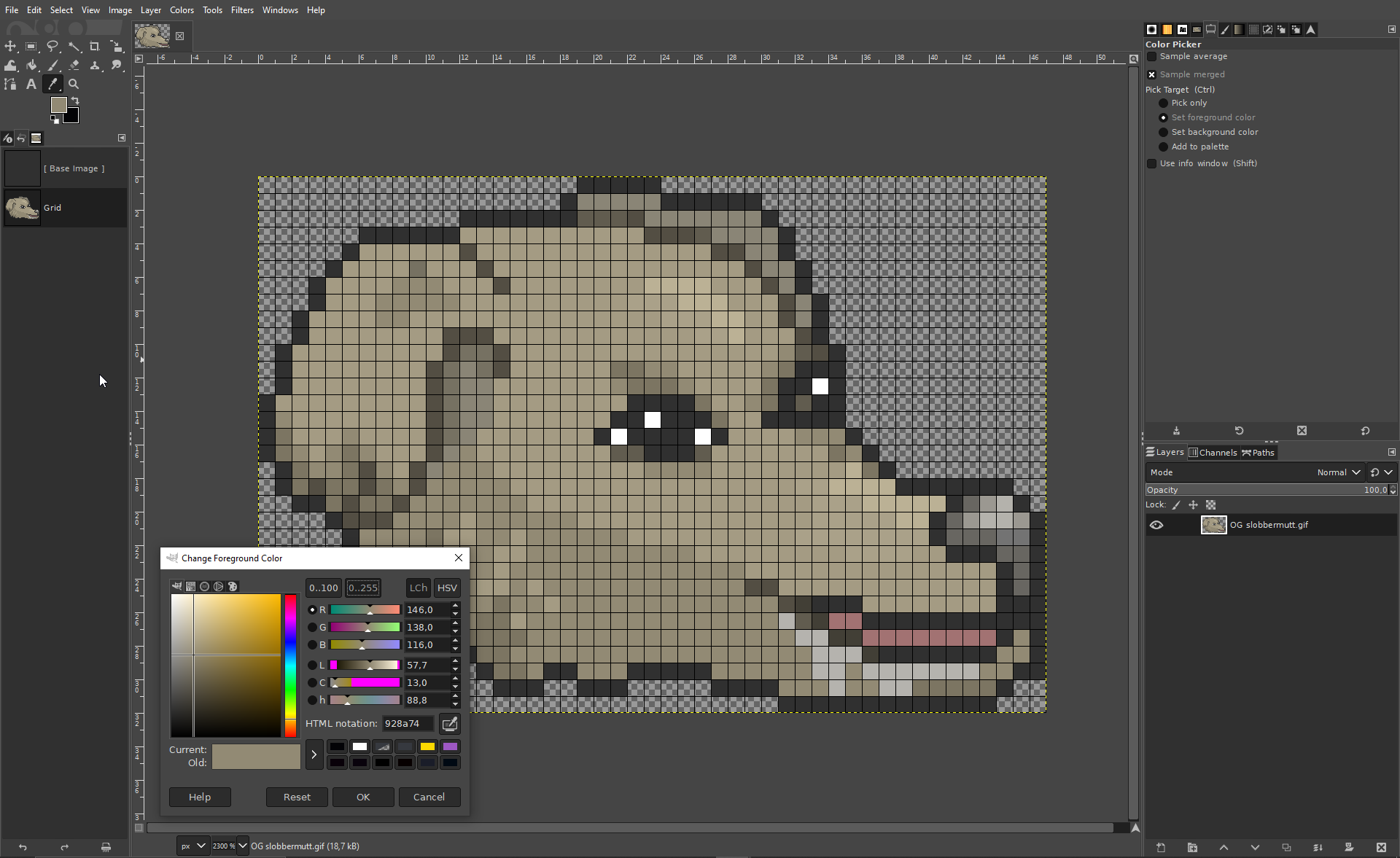Viewport: 1400px width, 858px height.
Task: Create a new layer
Action: coord(1161,847)
